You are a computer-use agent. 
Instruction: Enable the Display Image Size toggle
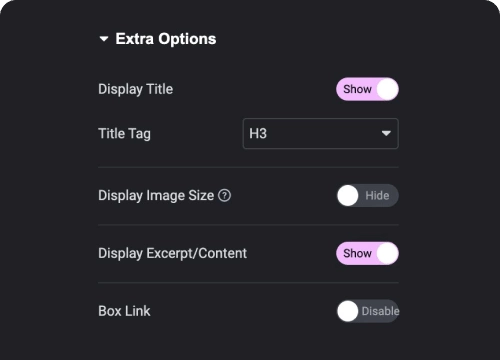click(367, 195)
